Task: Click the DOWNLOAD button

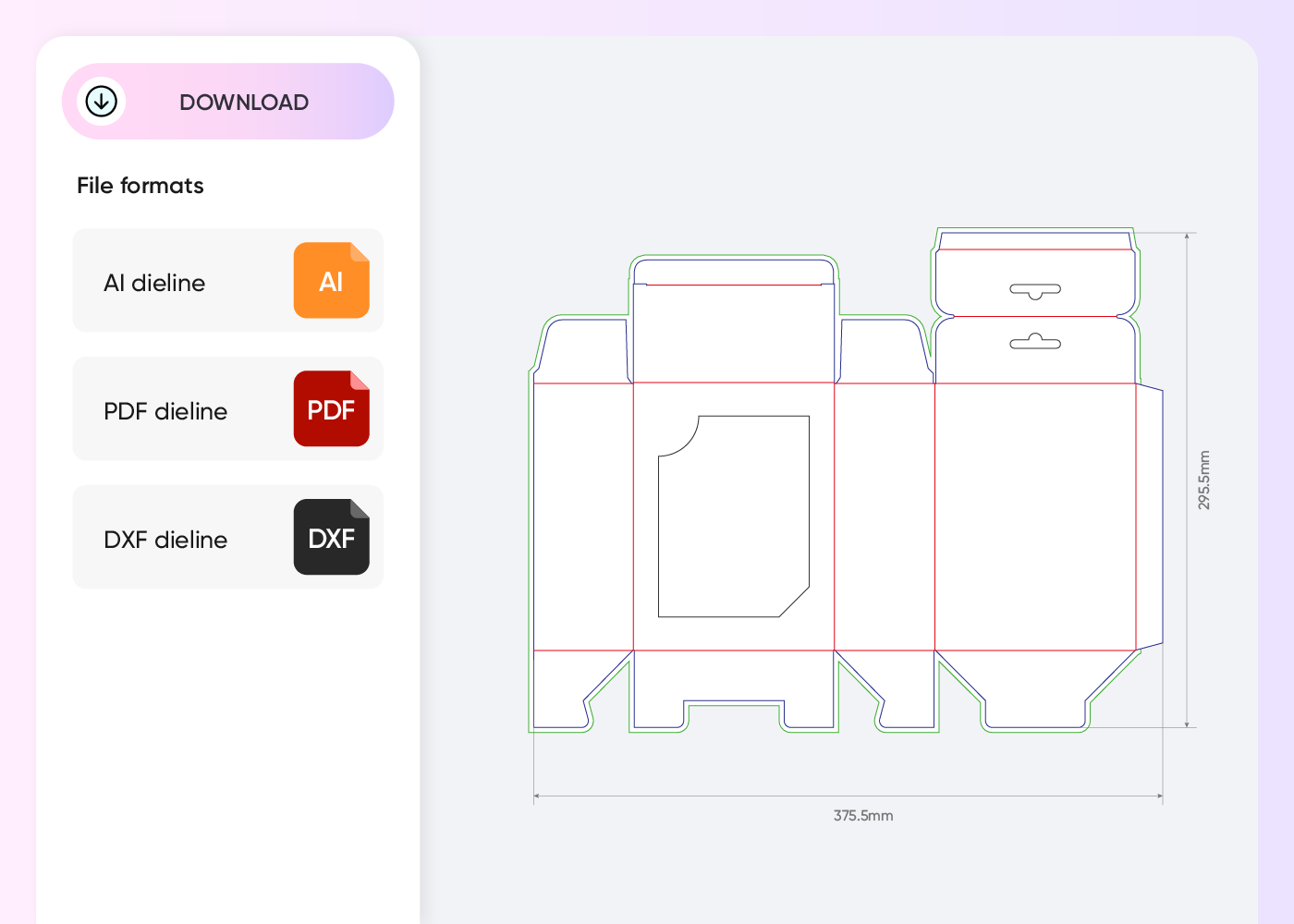Action: coord(228,102)
